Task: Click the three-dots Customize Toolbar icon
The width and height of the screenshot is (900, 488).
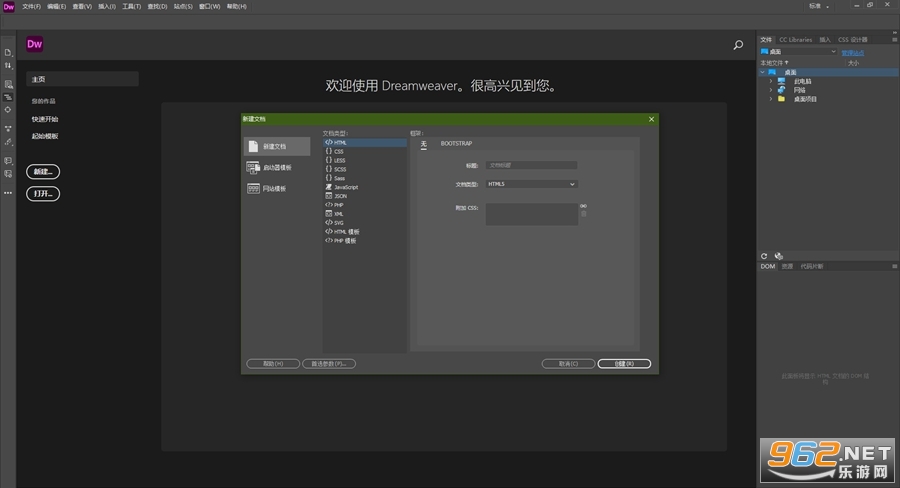Action: pyautogui.click(x=8, y=193)
